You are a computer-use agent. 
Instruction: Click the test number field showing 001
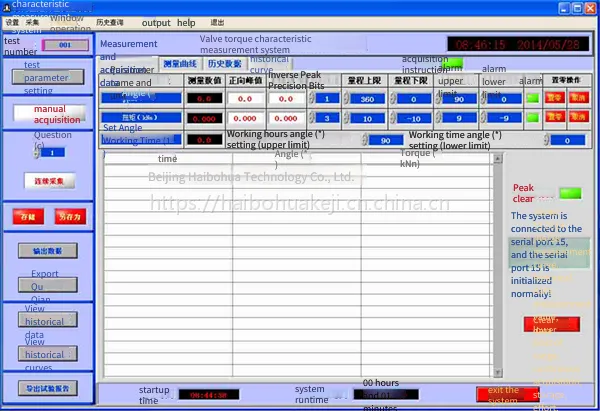click(65, 45)
